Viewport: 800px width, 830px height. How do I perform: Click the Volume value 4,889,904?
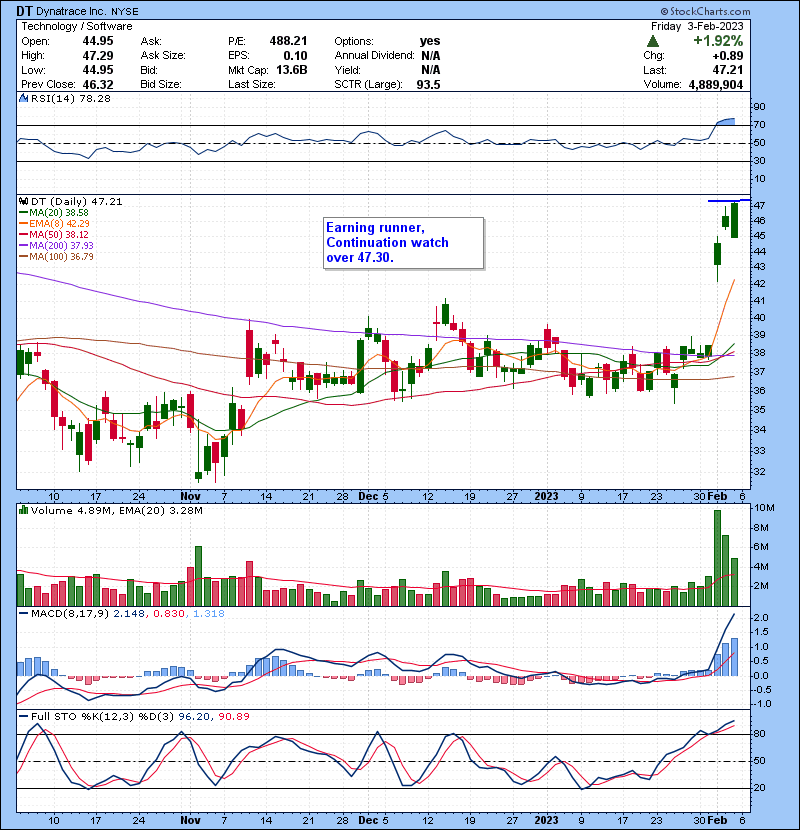[x=716, y=85]
